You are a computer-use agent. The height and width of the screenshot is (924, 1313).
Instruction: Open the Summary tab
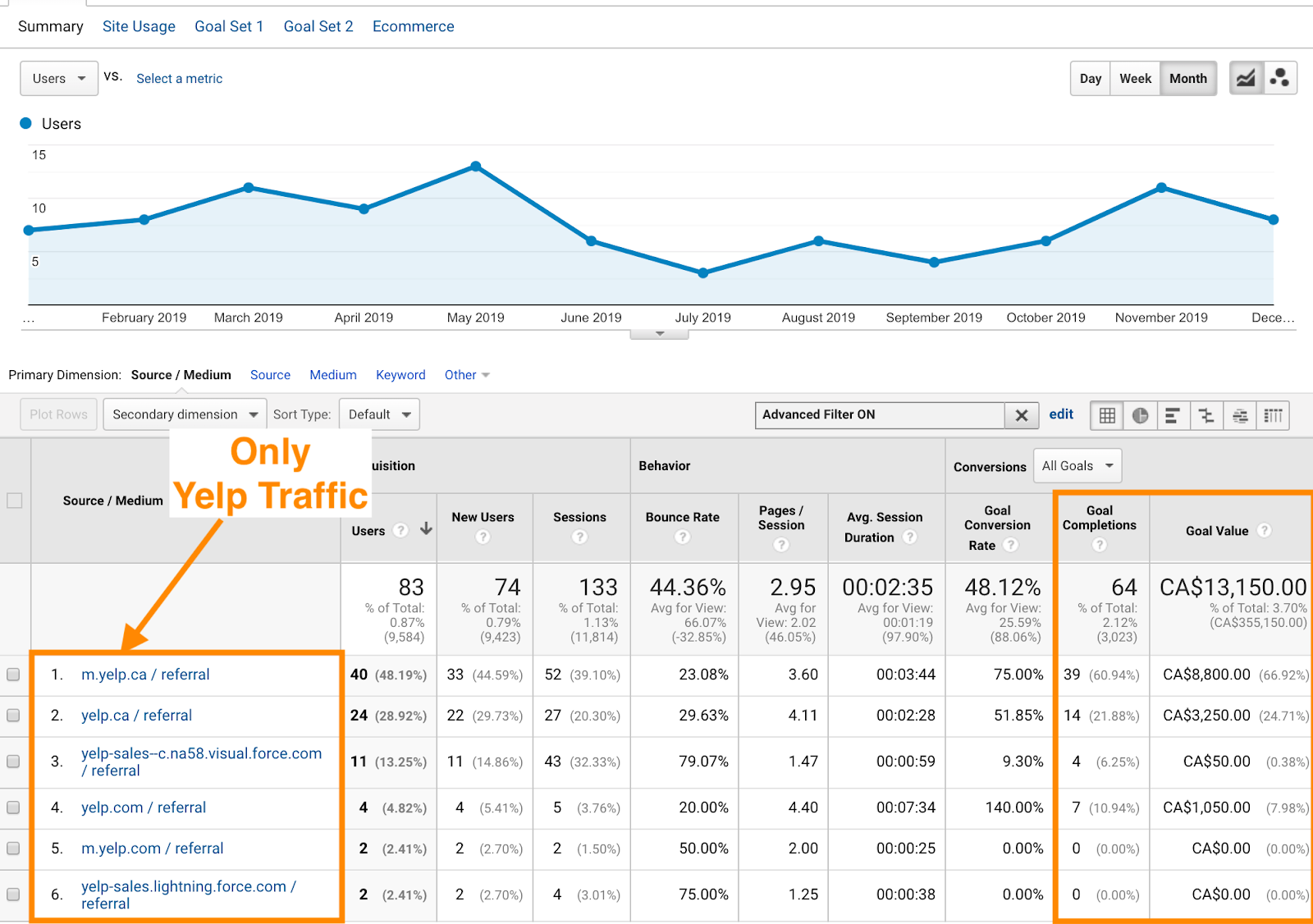pos(51,26)
